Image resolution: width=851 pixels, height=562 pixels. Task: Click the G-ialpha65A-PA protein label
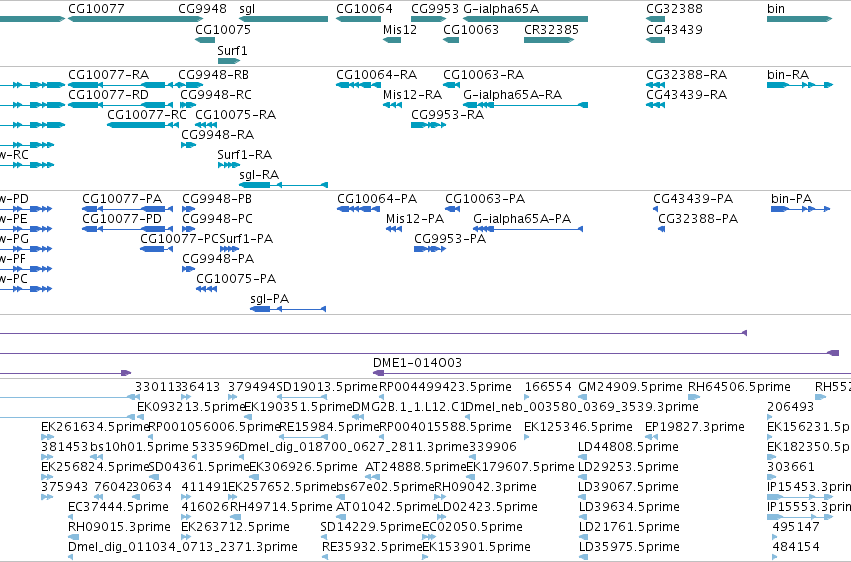522,219
